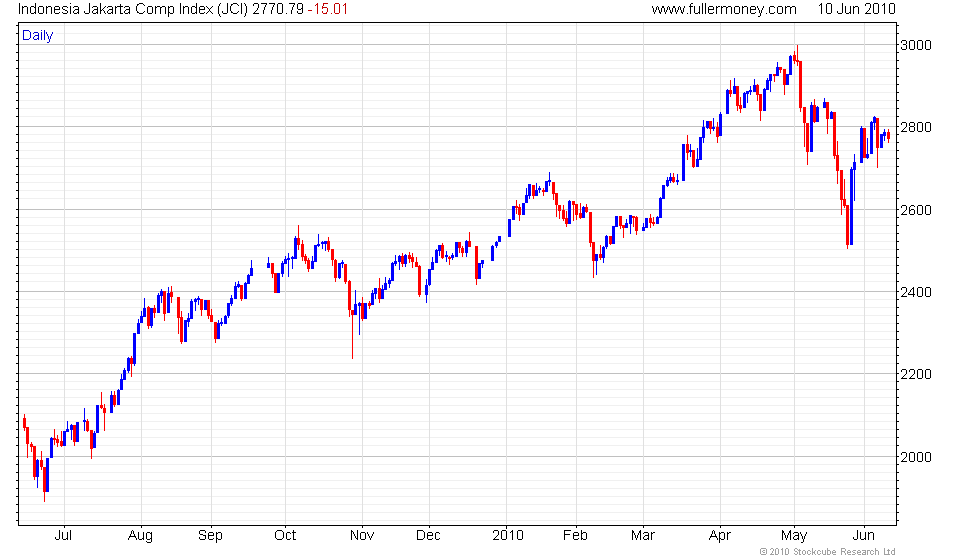Click the Dec month axis label
This screenshot has width=980, height=560.
[428, 536]
